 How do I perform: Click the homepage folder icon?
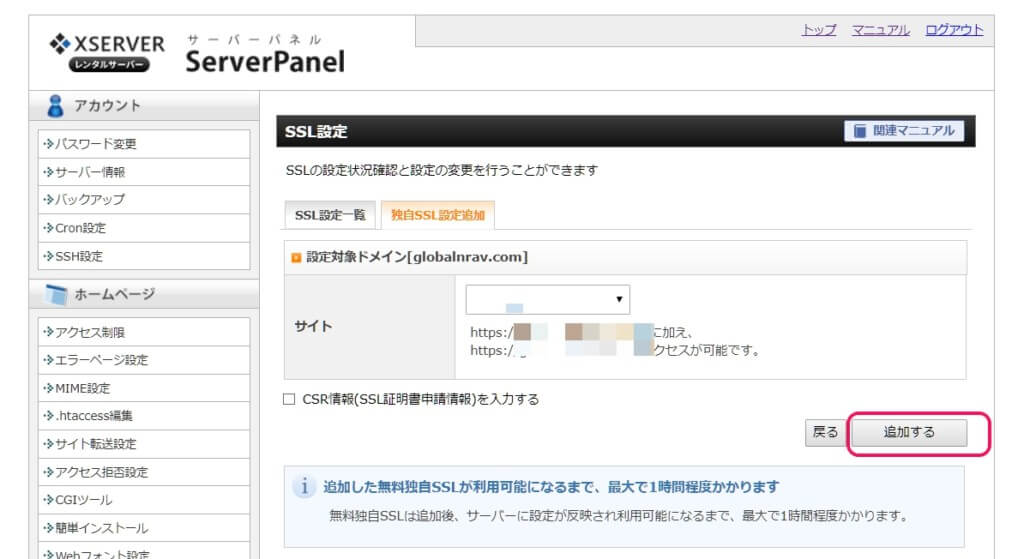point(56,295)
